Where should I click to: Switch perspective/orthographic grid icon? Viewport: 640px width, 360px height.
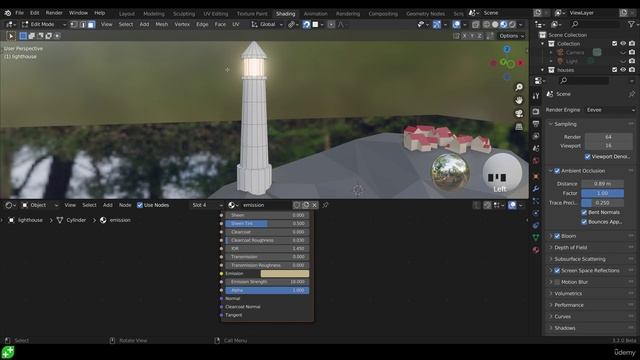pos(519,127)
